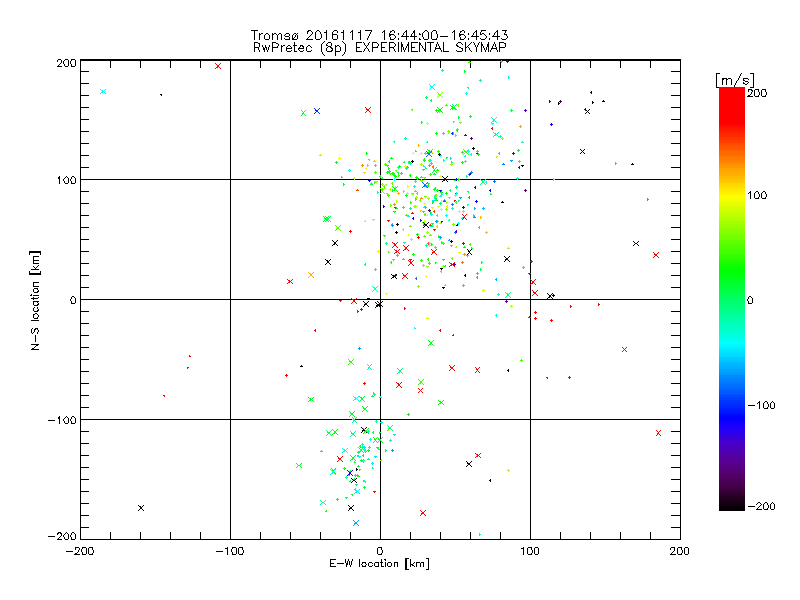Select the subtitle "RwPretec (8p) EXPERIMENTAL SKYMAP"
Screen dimensions: 800x600
[x=379, y=48]
